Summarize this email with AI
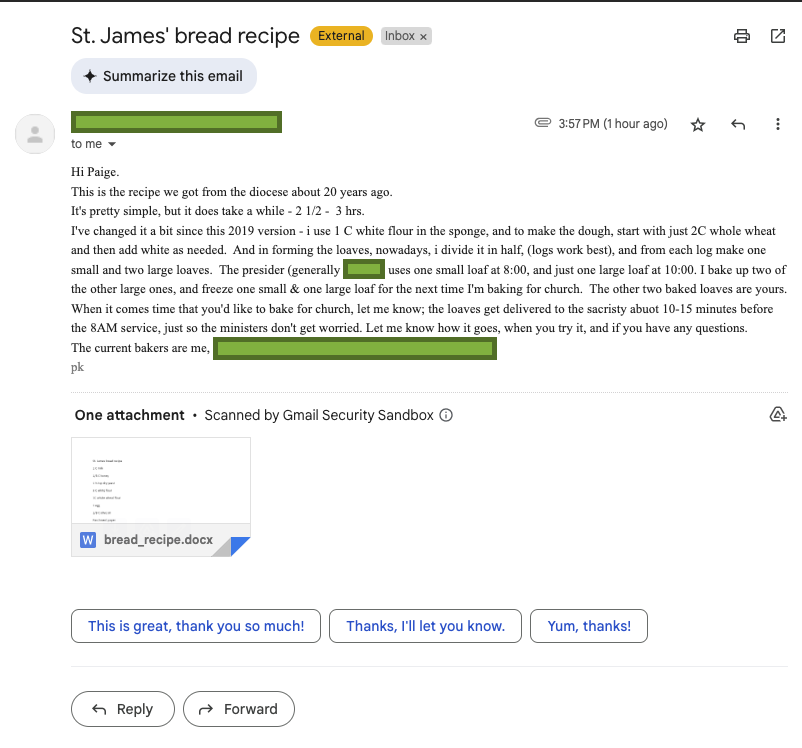This screenshot has height=748, width=802. [164, 76]
